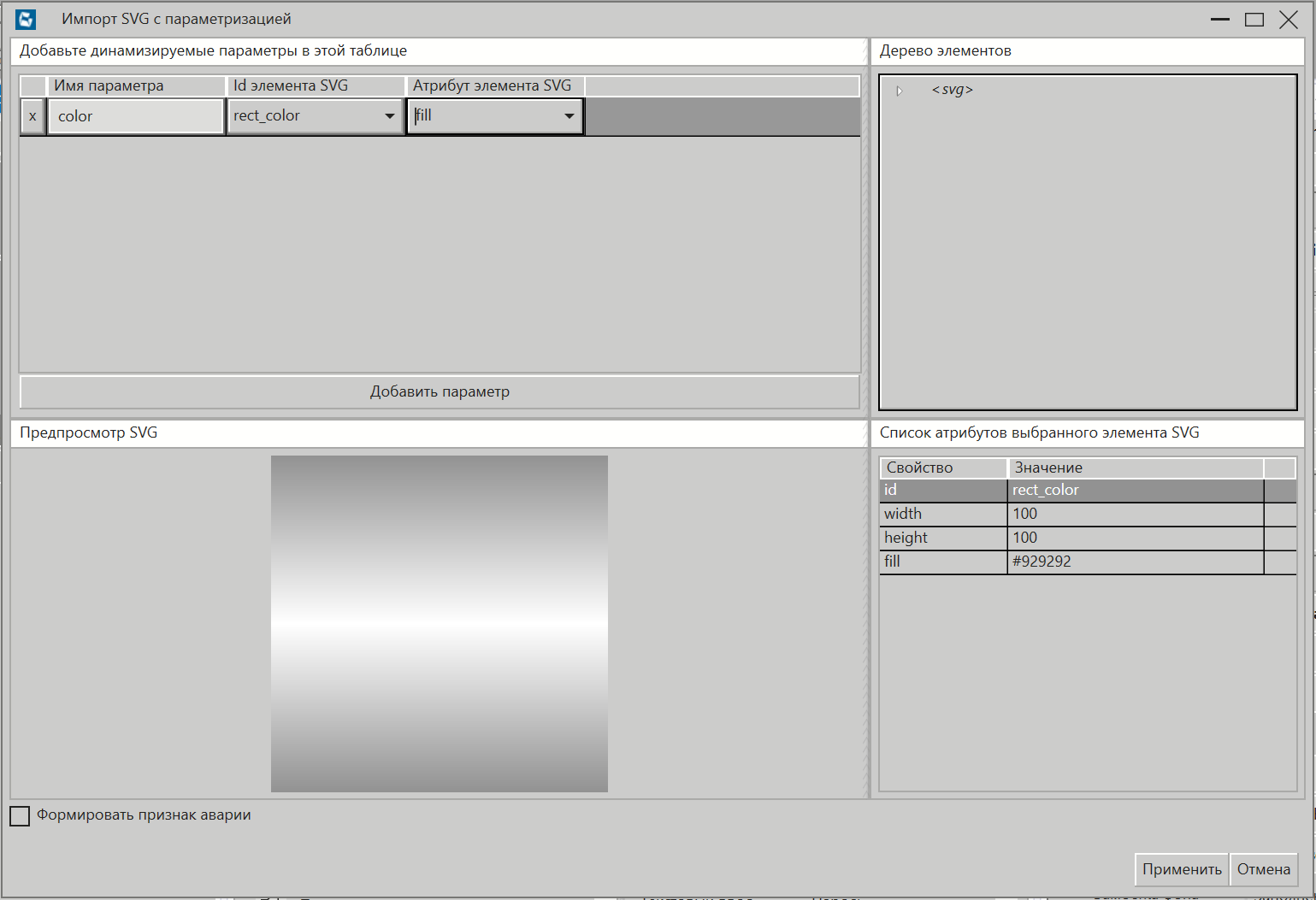Cancel the dialog with 'Отмена'
The width and height of the screenshot is (1316, 900).
click(x=1263, y=869)
